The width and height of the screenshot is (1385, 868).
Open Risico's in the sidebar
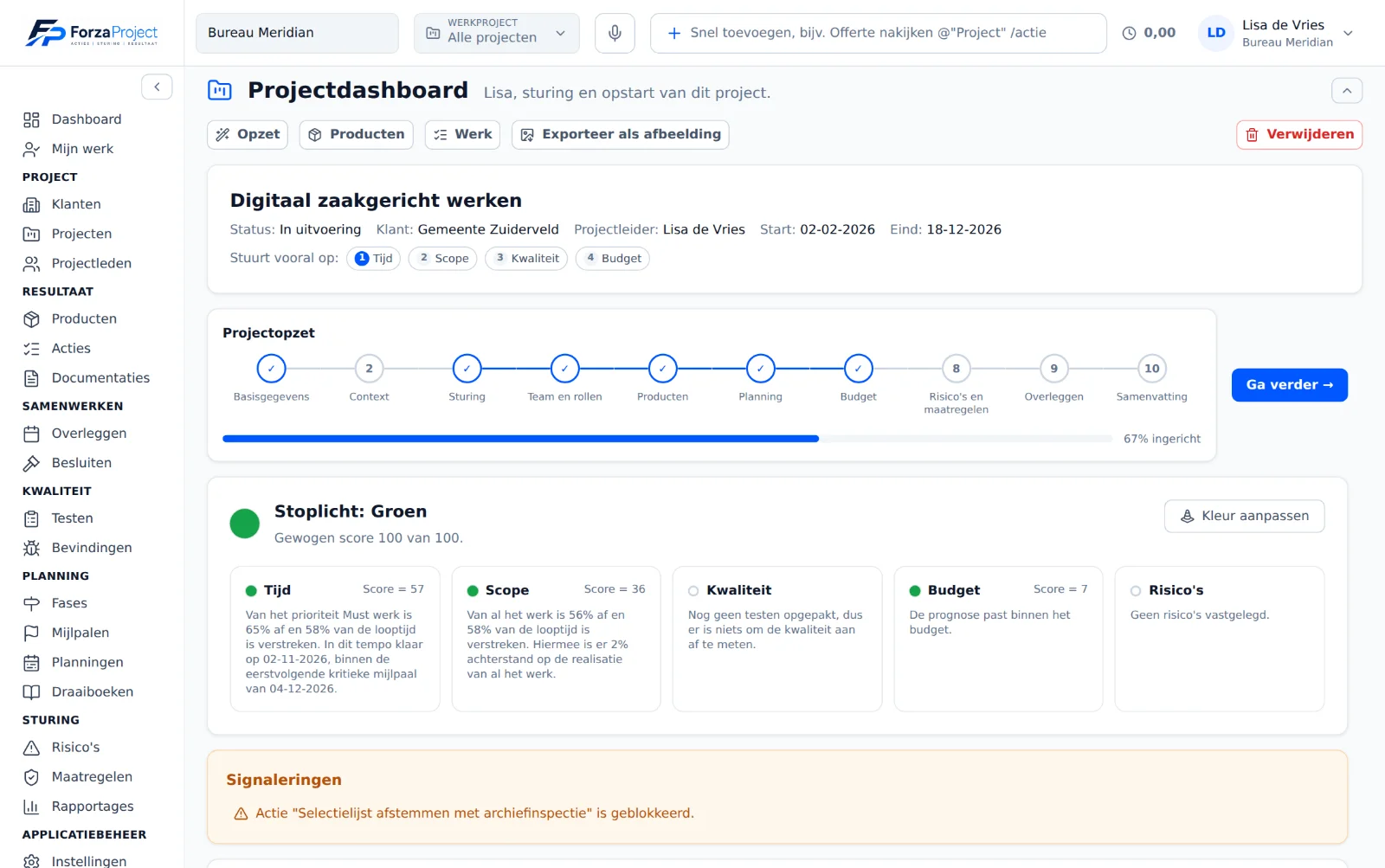pos(75,747)
